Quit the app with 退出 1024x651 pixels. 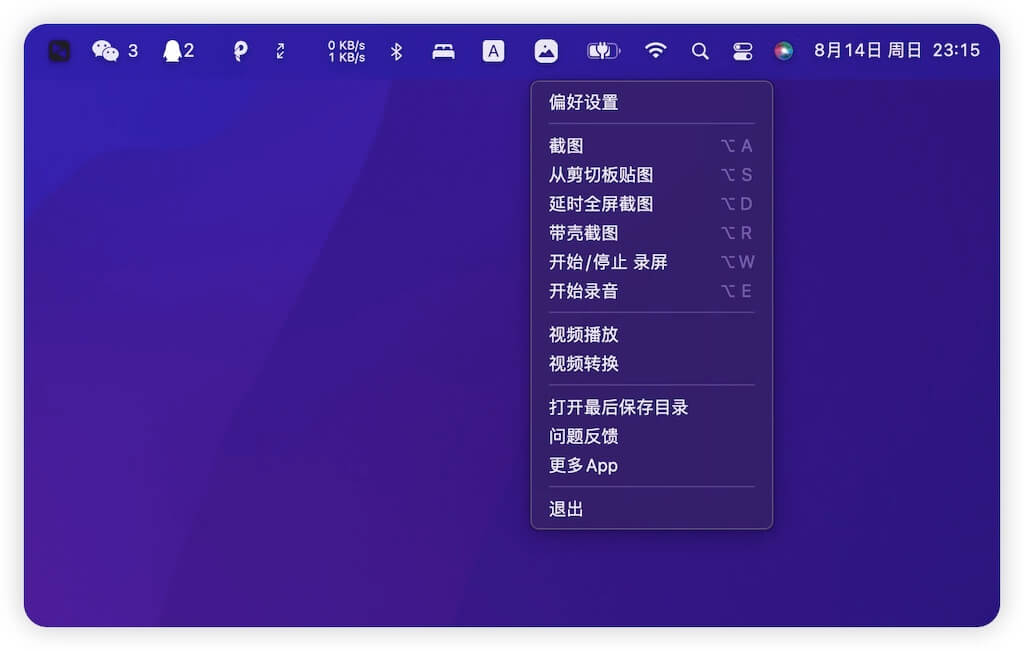[566, 509]
